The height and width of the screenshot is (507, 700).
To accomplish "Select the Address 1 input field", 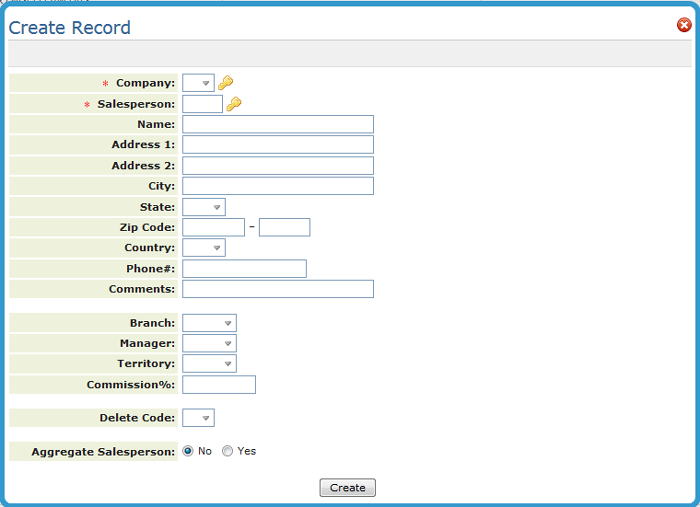I will coord(277,145).
